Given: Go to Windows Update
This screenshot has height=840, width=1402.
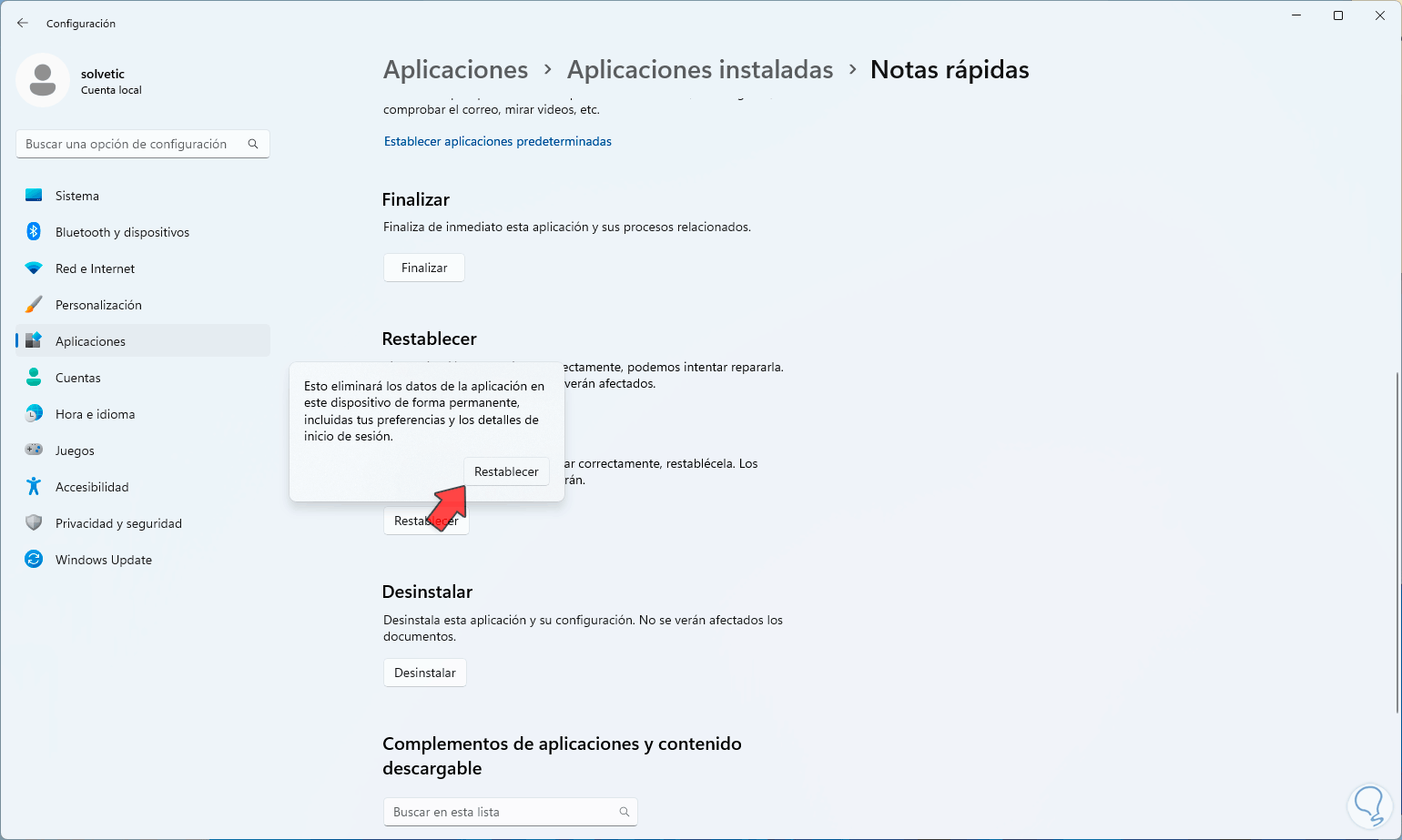Looking at the screenshot, I should 143,560.
